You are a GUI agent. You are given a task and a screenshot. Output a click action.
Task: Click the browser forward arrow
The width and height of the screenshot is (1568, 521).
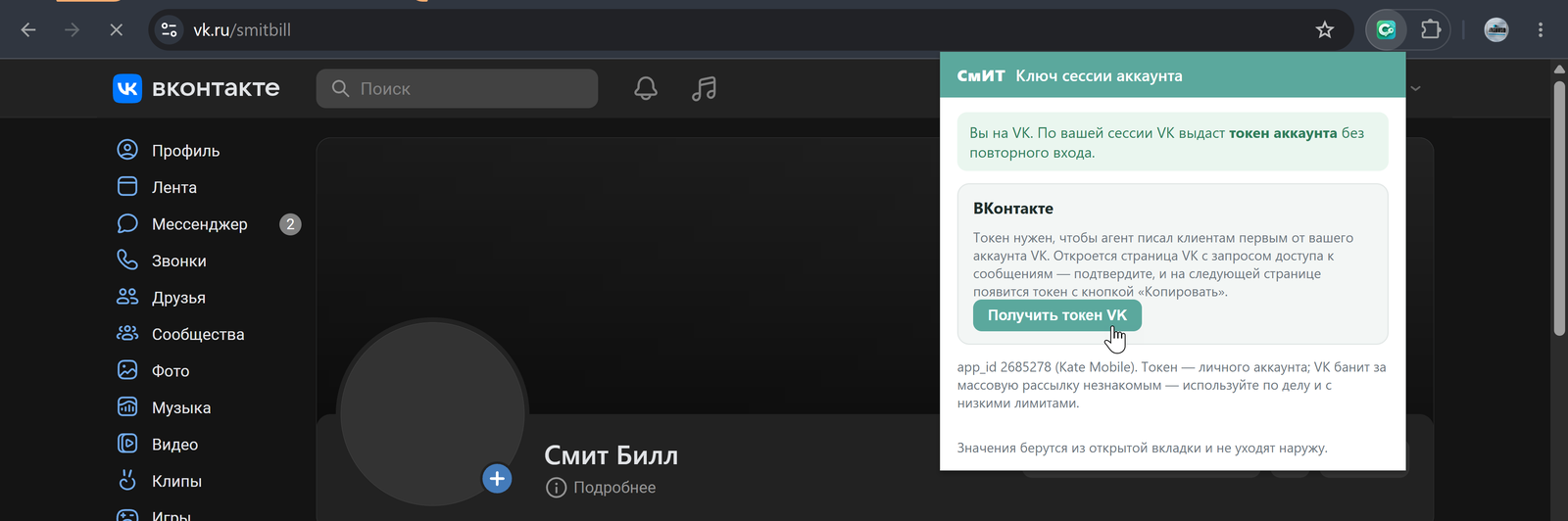point(72,30)
